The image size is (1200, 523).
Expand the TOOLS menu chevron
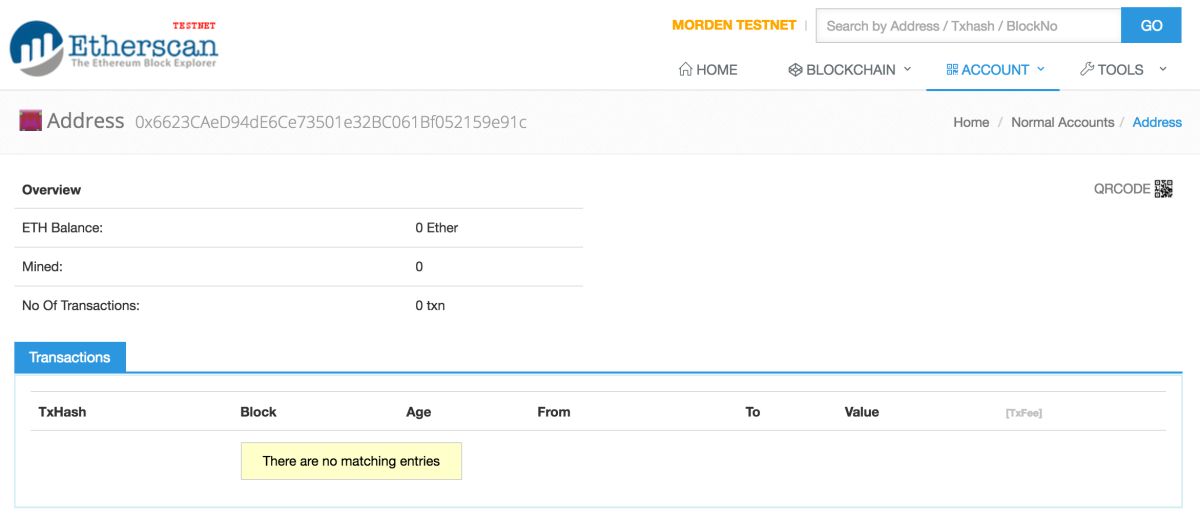[x=1163, y=69]
